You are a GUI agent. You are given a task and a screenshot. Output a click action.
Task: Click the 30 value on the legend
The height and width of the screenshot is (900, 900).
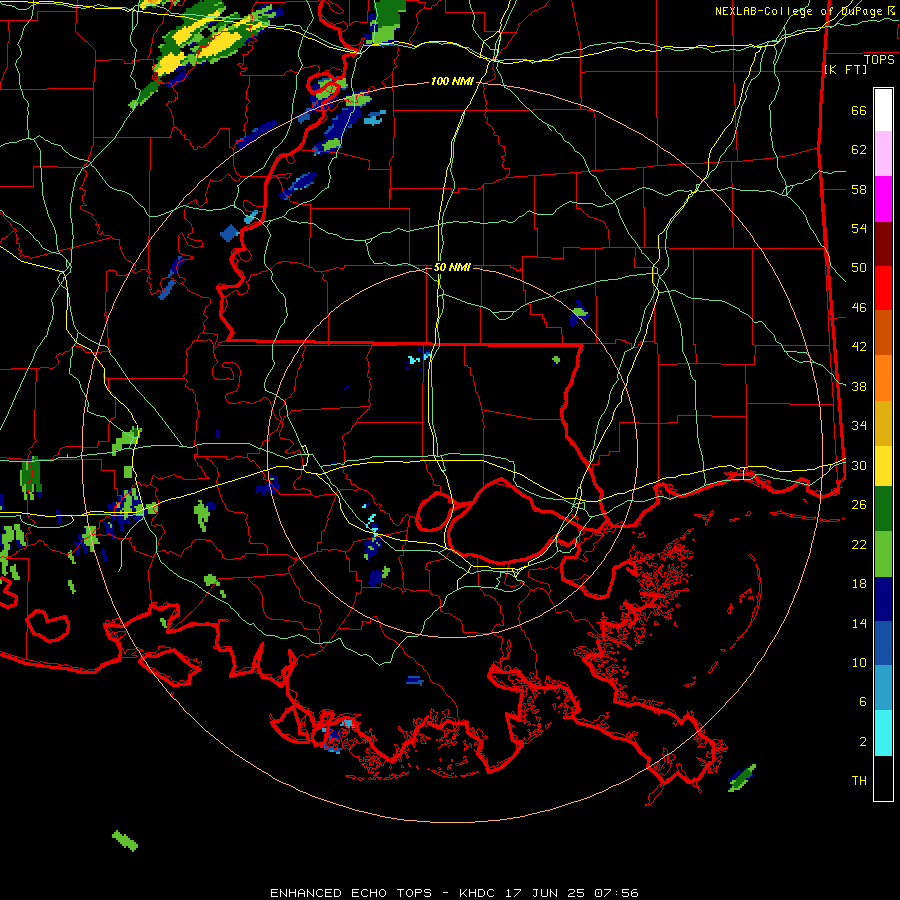[x=859, y=465]
